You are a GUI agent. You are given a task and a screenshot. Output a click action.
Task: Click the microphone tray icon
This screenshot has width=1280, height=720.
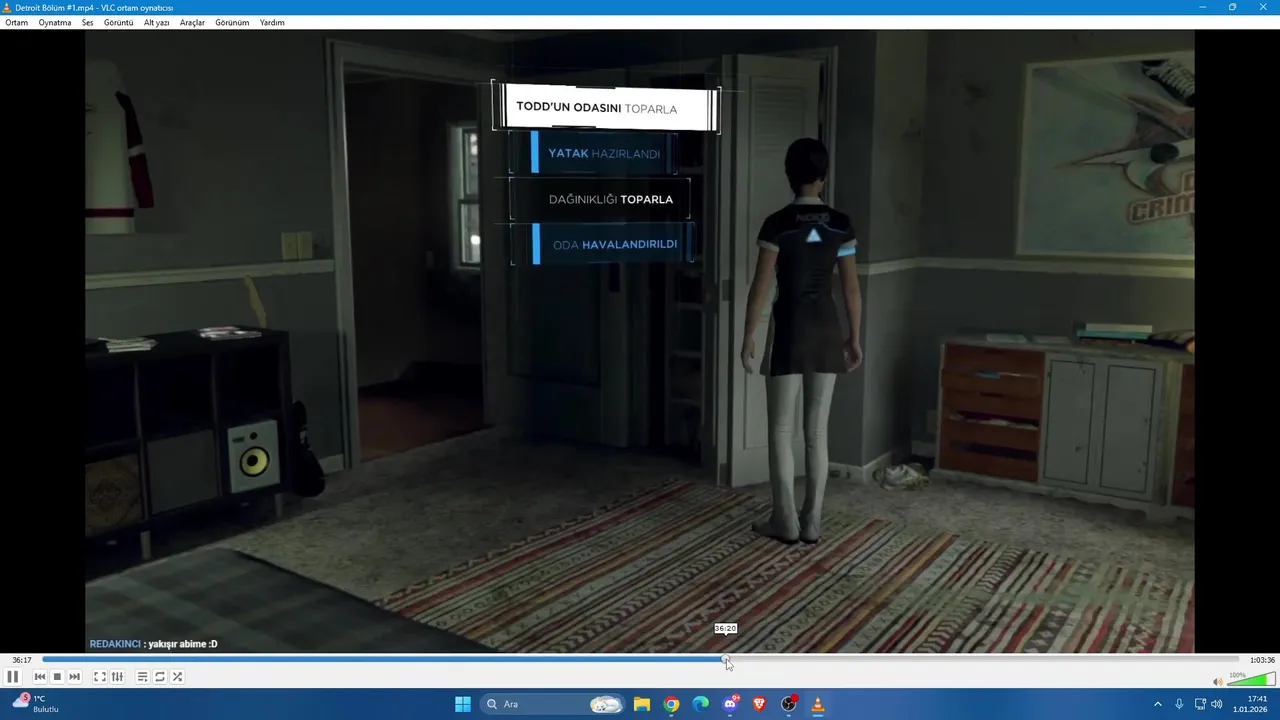pyautogui.click(x=1179, y=704)
